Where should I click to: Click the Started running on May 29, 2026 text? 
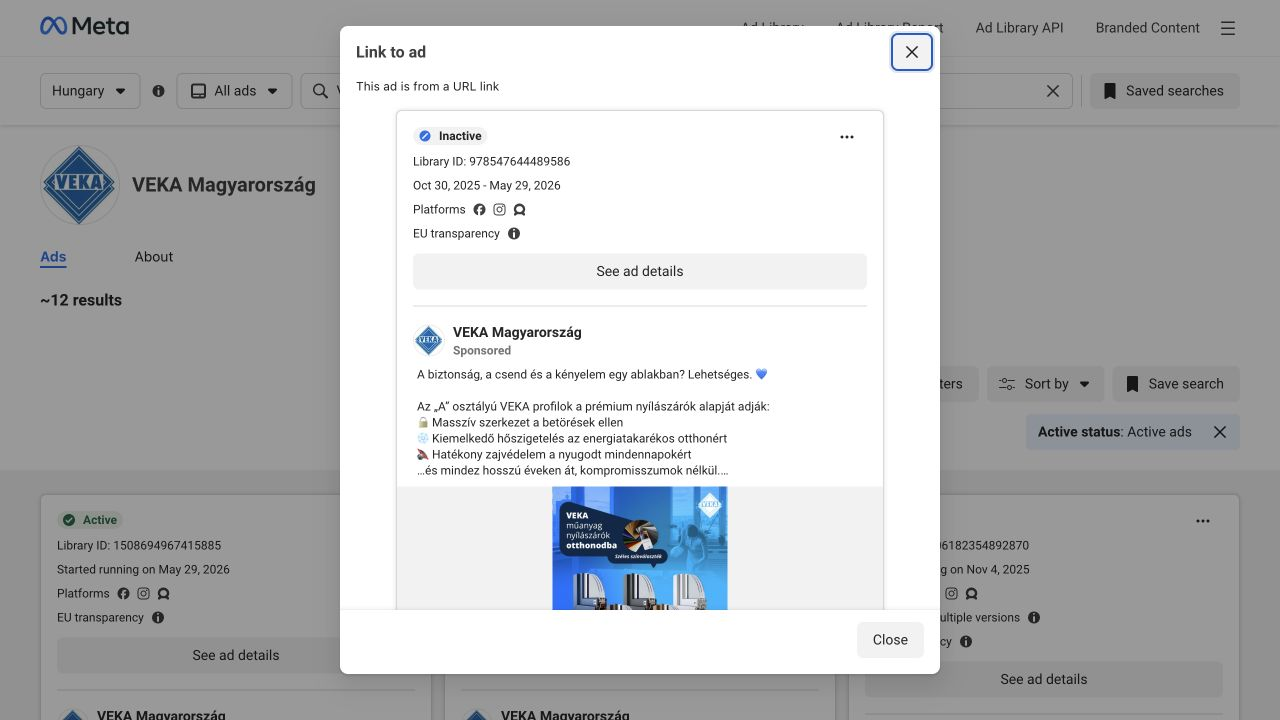point(143,569)
